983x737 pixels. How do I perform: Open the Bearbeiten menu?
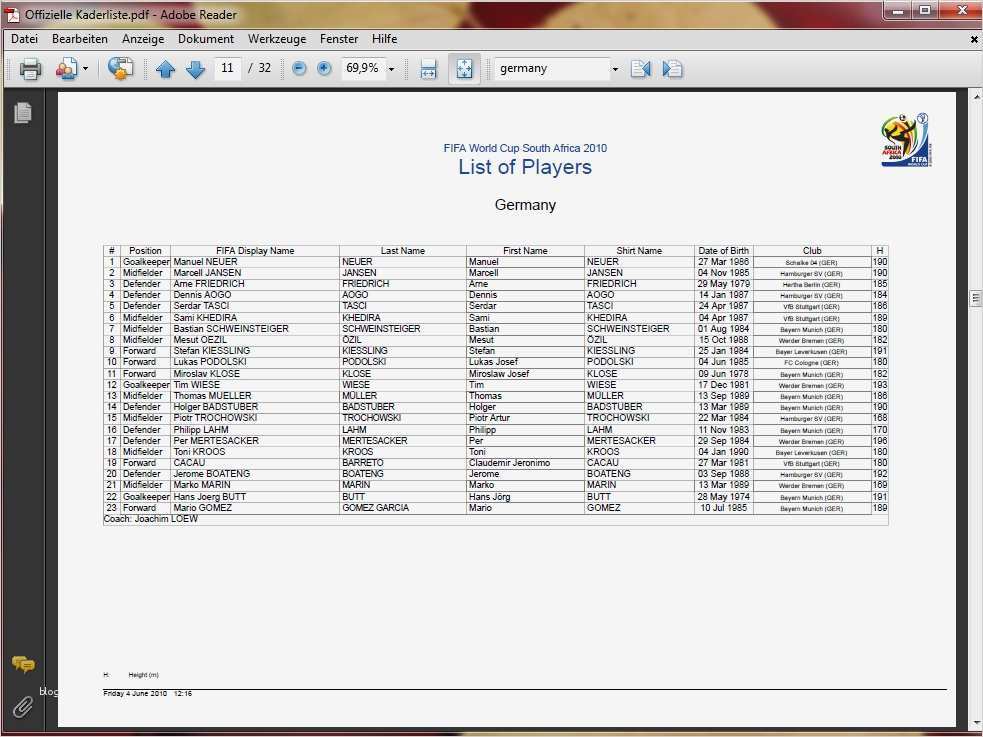point(80,39)
